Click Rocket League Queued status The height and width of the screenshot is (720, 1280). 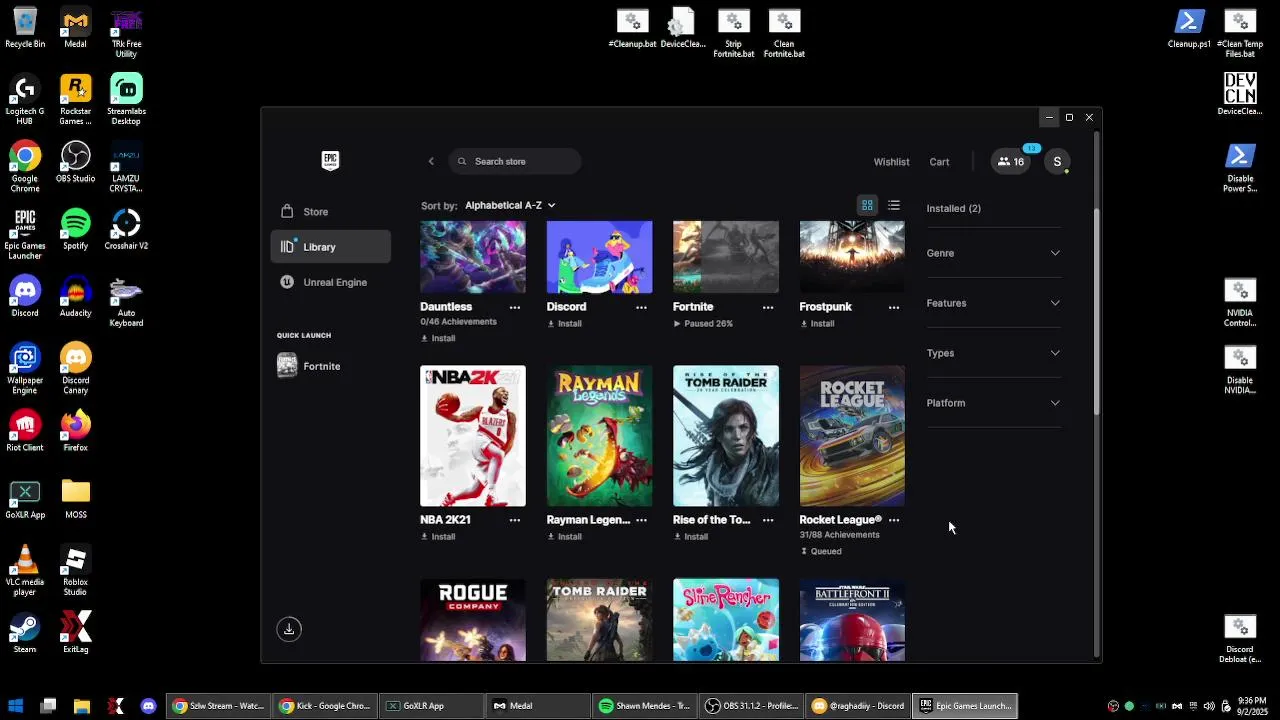(821, 551)
